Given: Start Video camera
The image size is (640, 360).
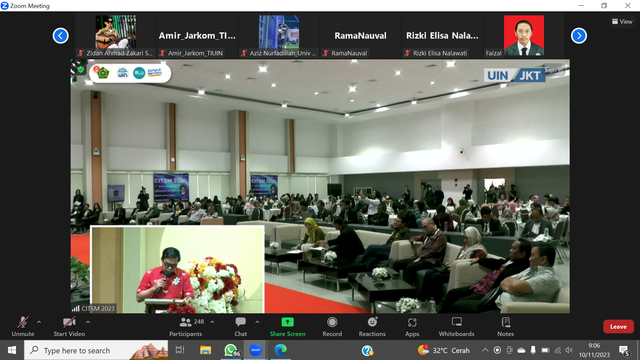Looking at the screenshot, I should tap(69, 327).
